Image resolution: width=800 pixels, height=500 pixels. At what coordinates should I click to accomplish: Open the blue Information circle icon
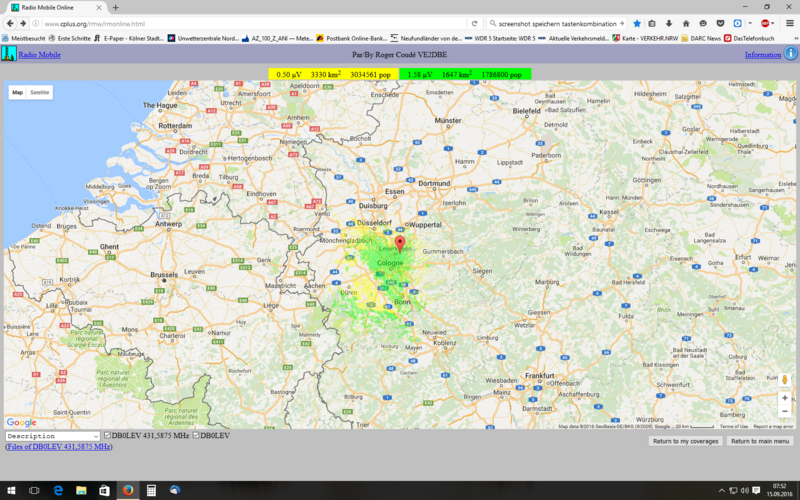[790, 54]
